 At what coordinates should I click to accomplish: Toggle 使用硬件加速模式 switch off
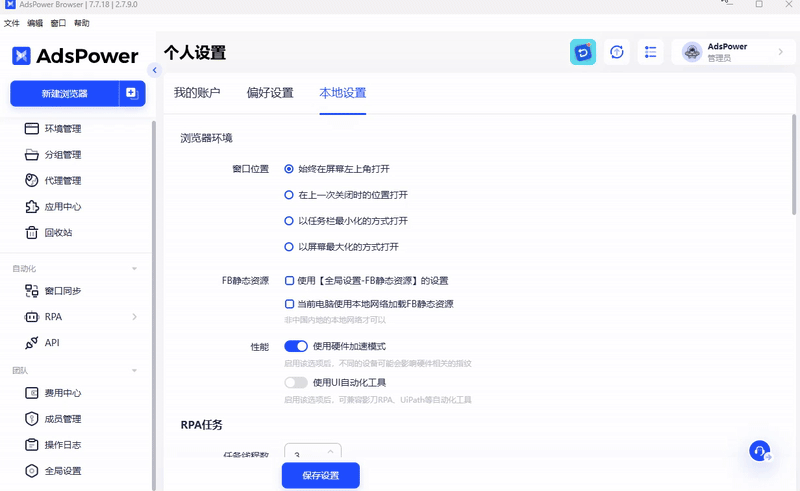tap(296, 347)
